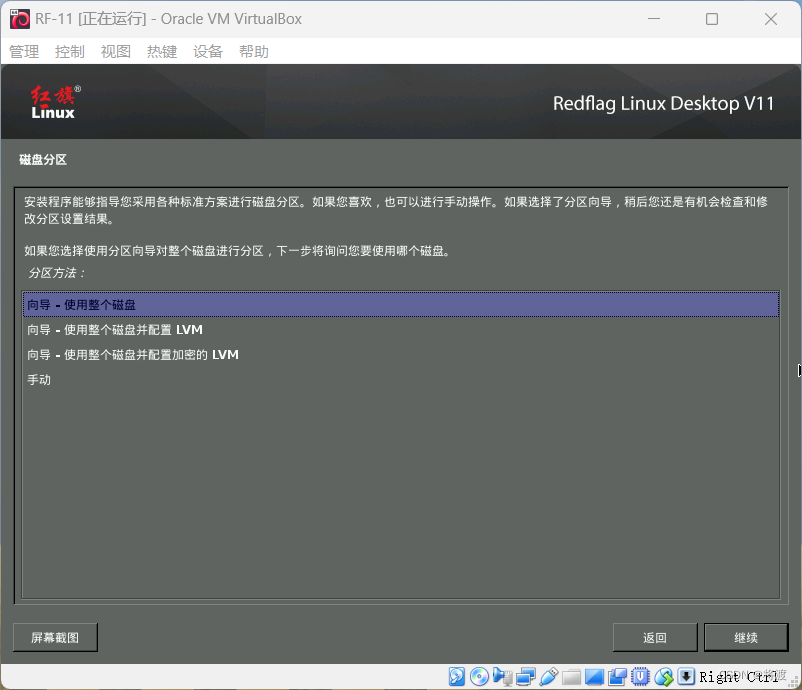Select 向导 - 使用整个磁盘并配置 LVM option
Viewport: 802px width, 690px height.
point(401,330)
